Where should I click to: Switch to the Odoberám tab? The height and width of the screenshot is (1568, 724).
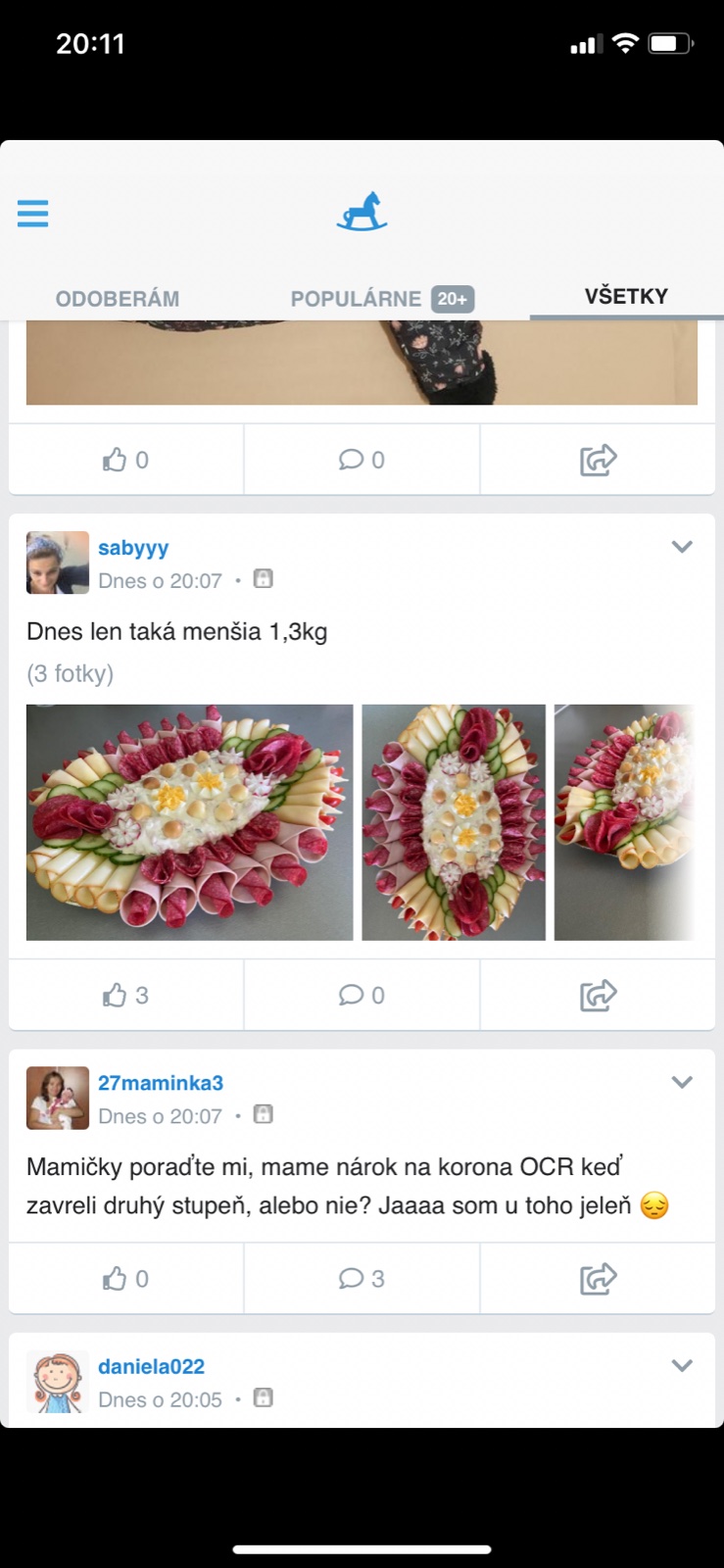118,299
